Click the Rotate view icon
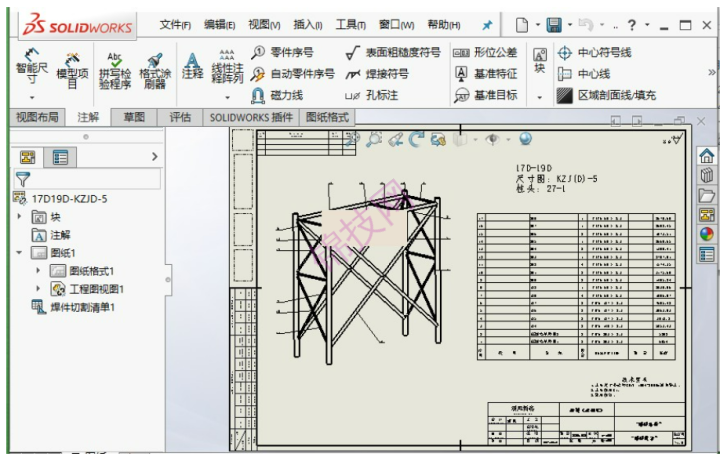The width and height of the screenshot is (720, 457). [x=416, y=139]
